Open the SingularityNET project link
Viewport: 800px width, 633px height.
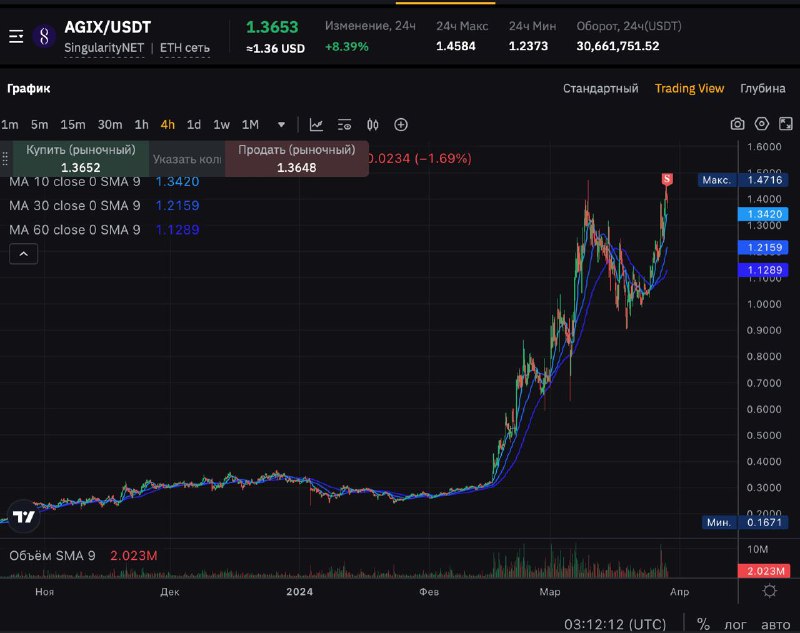pyautogui.click(x=104, y=48)
